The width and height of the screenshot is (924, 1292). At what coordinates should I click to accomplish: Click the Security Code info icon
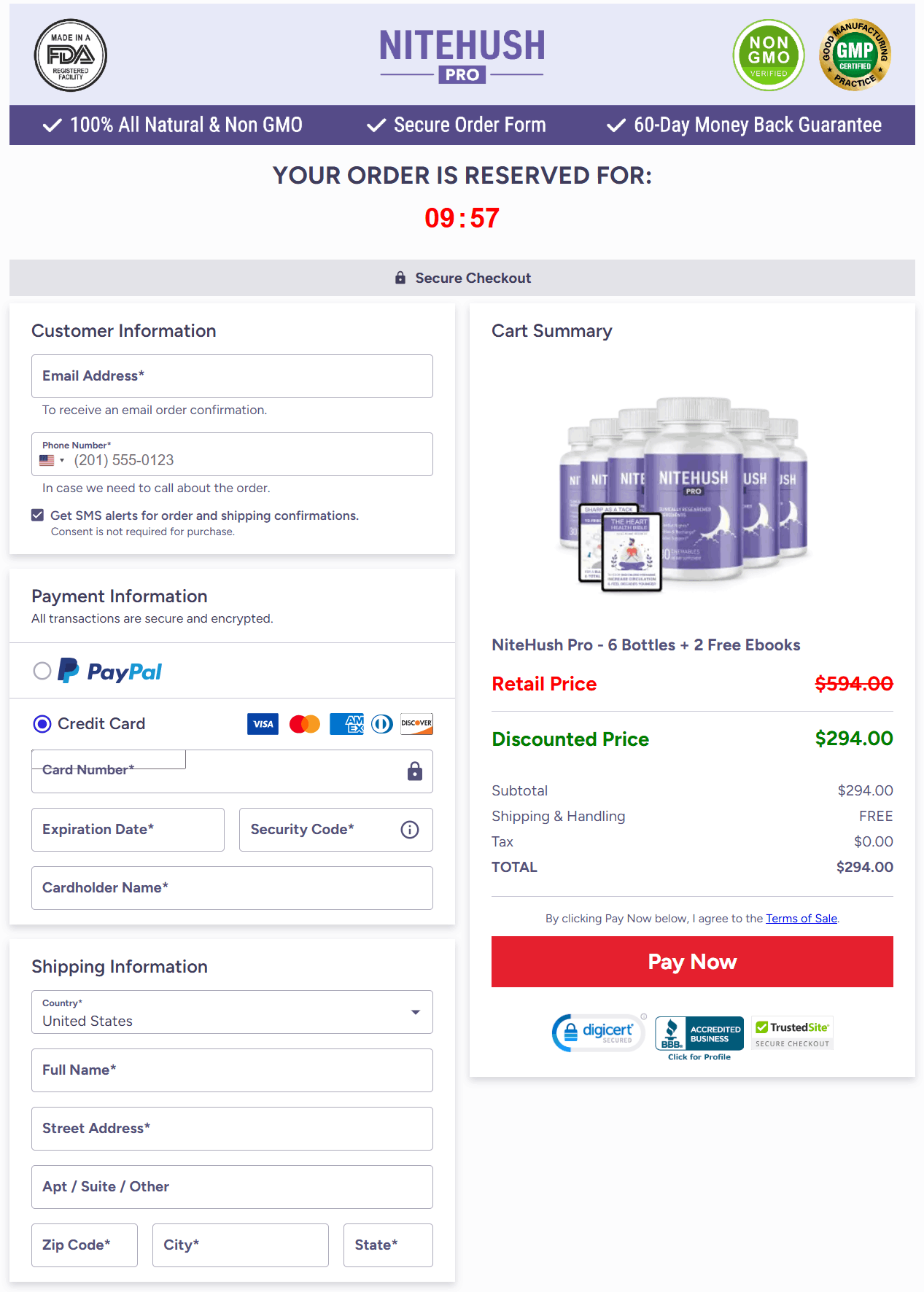(x=409, y=830)
